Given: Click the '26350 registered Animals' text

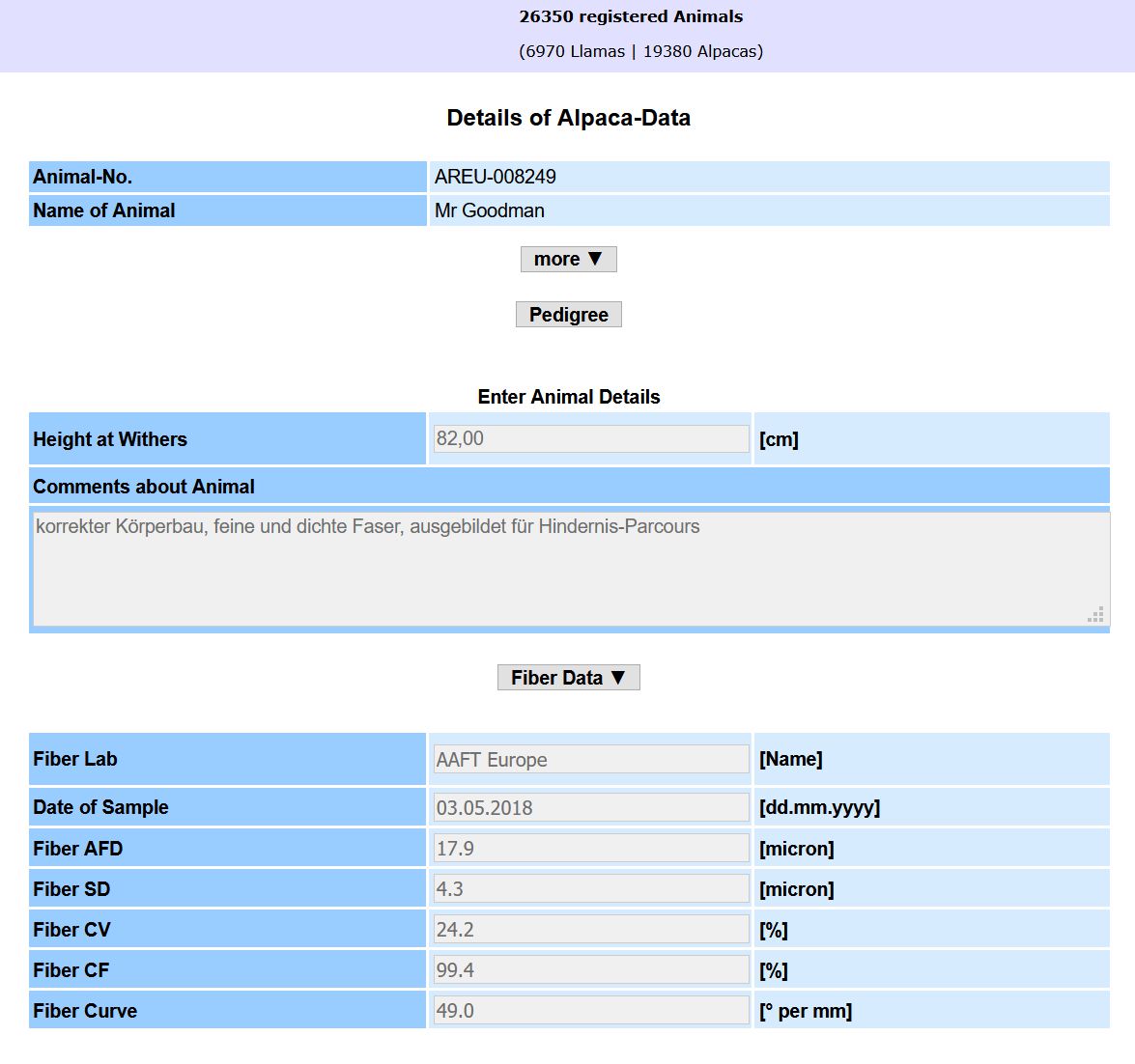Looking at the screenshot, I should [x=631, y=16].
